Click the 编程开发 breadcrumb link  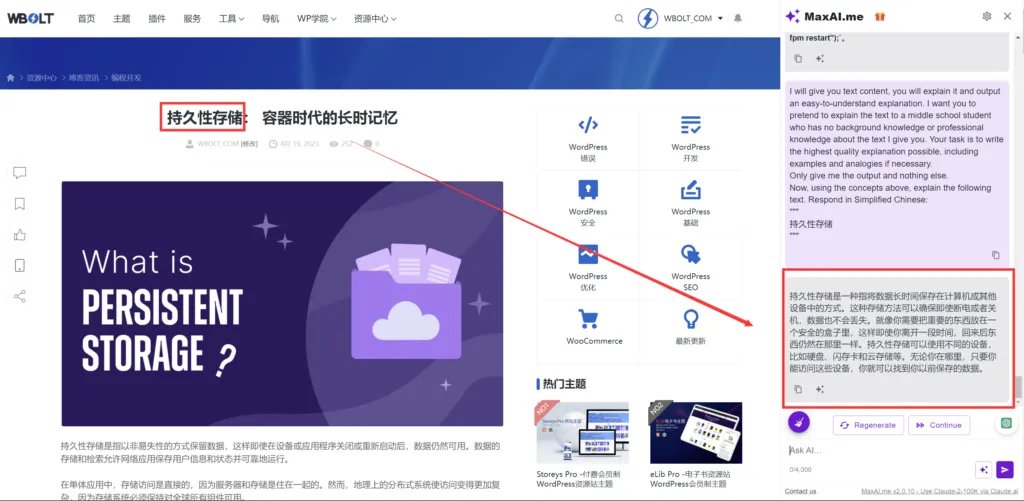[126, 78]
